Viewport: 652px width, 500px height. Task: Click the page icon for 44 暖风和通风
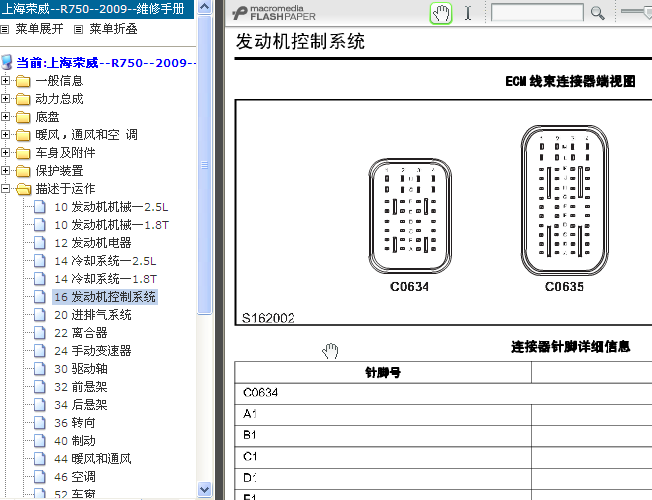tap(40, 458)
